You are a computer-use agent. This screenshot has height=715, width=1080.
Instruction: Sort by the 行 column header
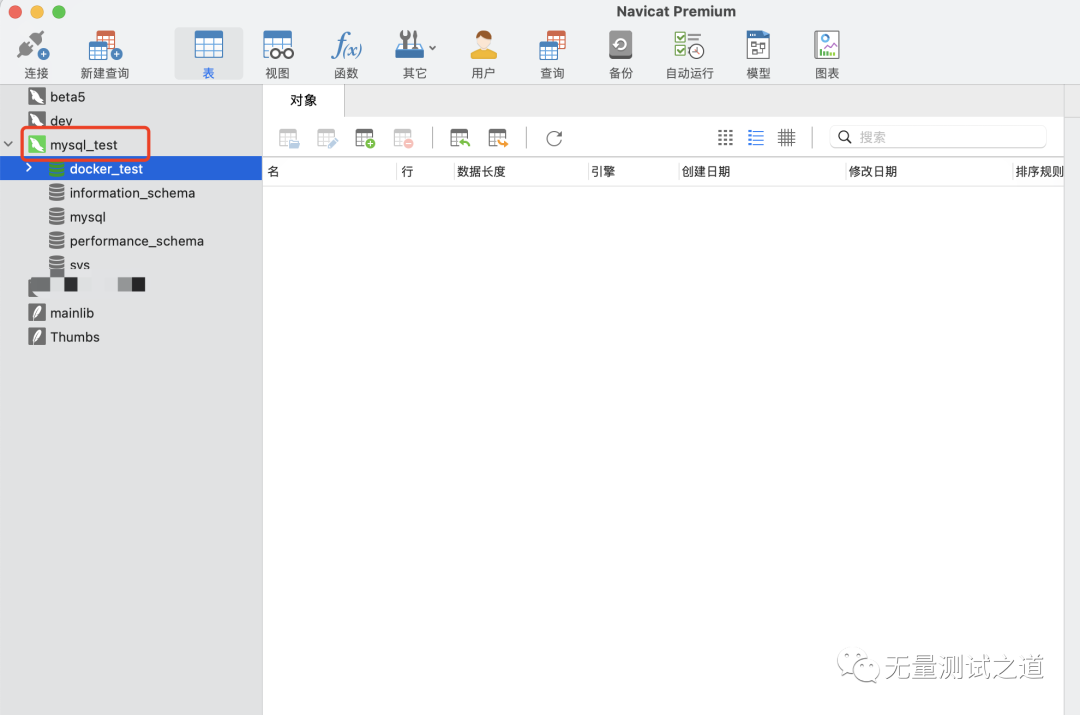[425, 172]
